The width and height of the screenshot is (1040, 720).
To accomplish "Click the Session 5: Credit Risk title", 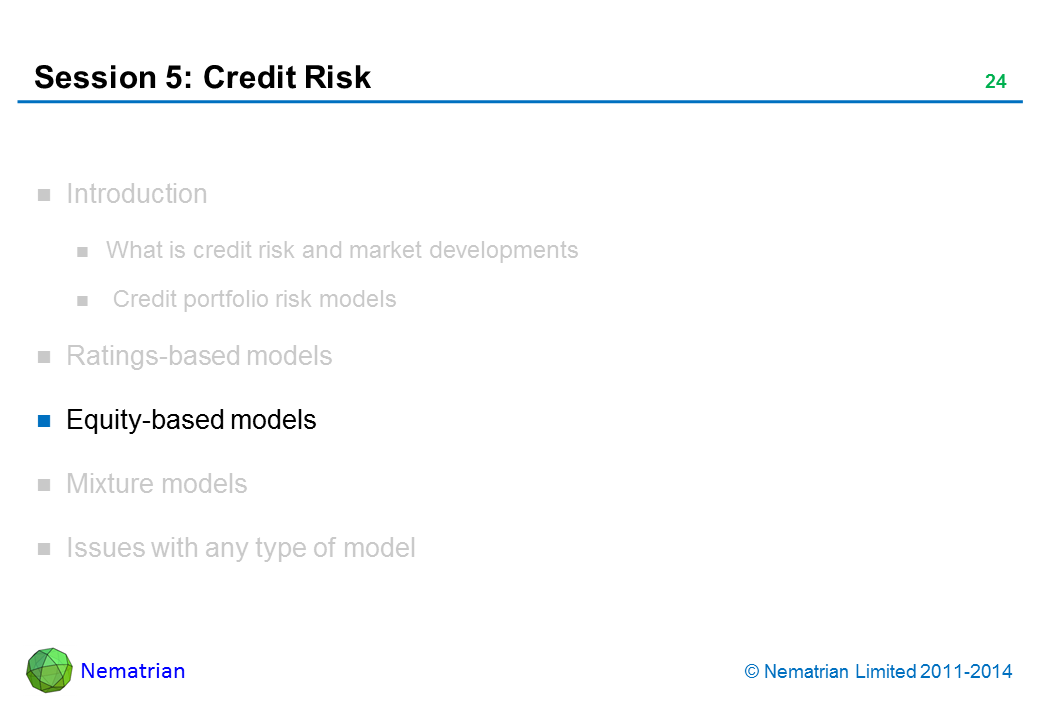I will coord(202,77).
